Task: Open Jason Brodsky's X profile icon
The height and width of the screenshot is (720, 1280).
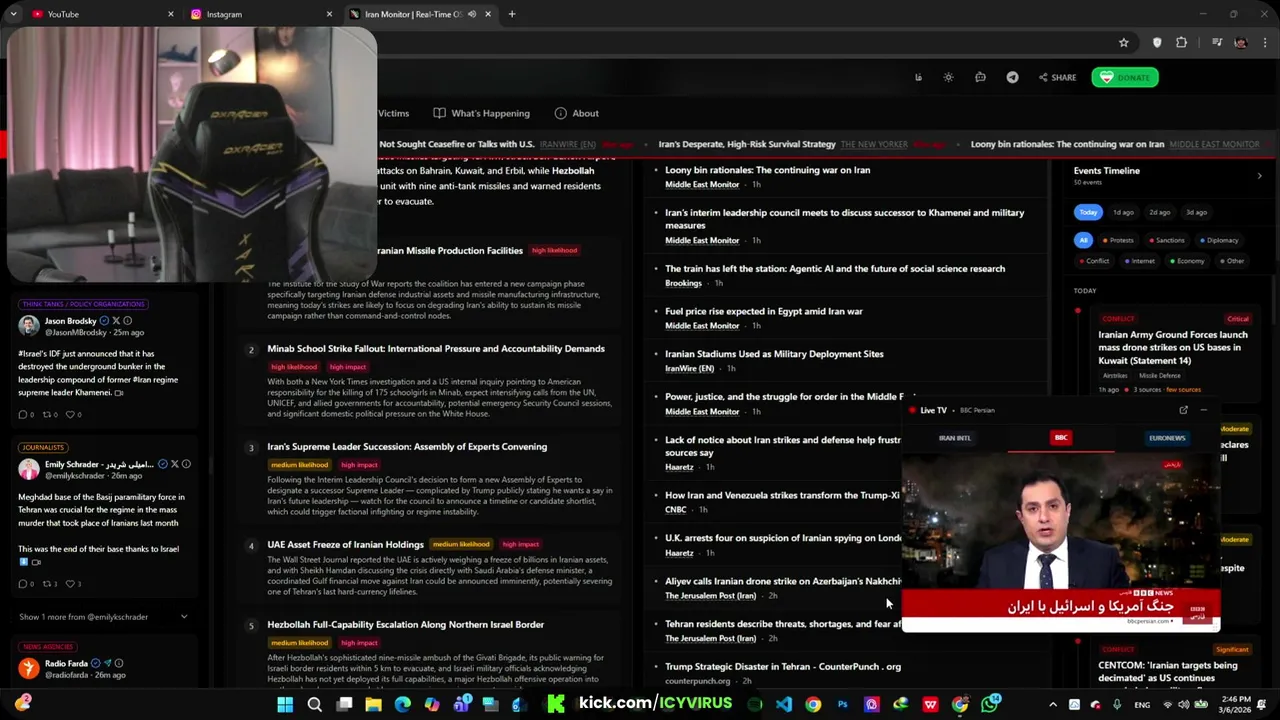Action: pyautogui.click(x=116, y=321)
